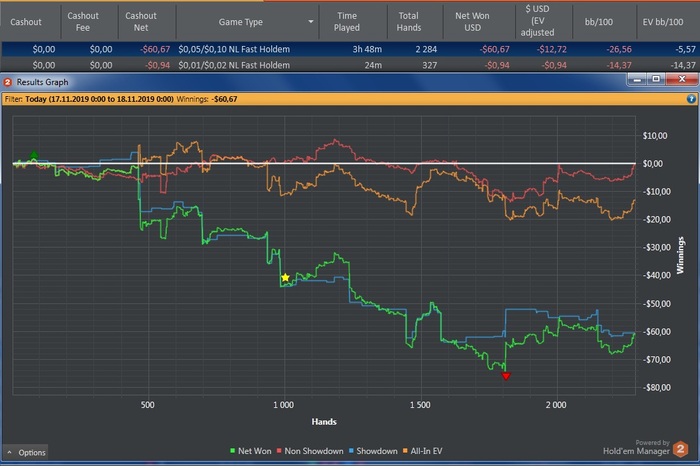Click the 1 000 hands x-axis tick

click(x=283, y=405)
